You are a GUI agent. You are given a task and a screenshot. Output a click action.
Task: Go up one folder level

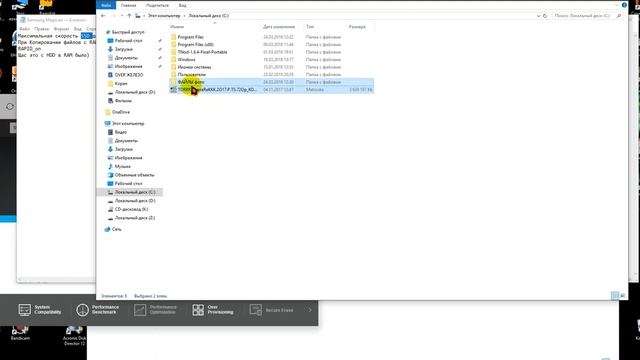pos(129,16)
